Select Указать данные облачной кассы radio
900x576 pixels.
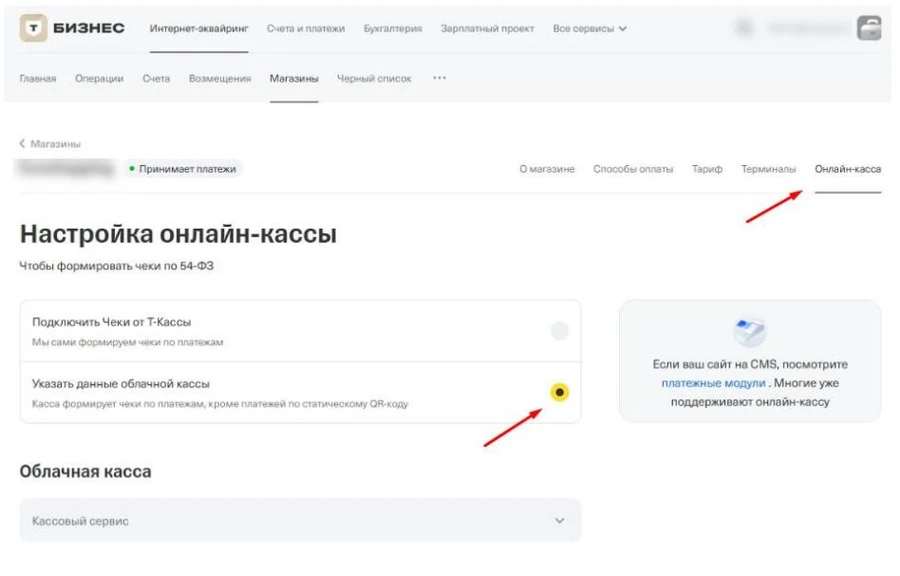click(x=559, y=392)
